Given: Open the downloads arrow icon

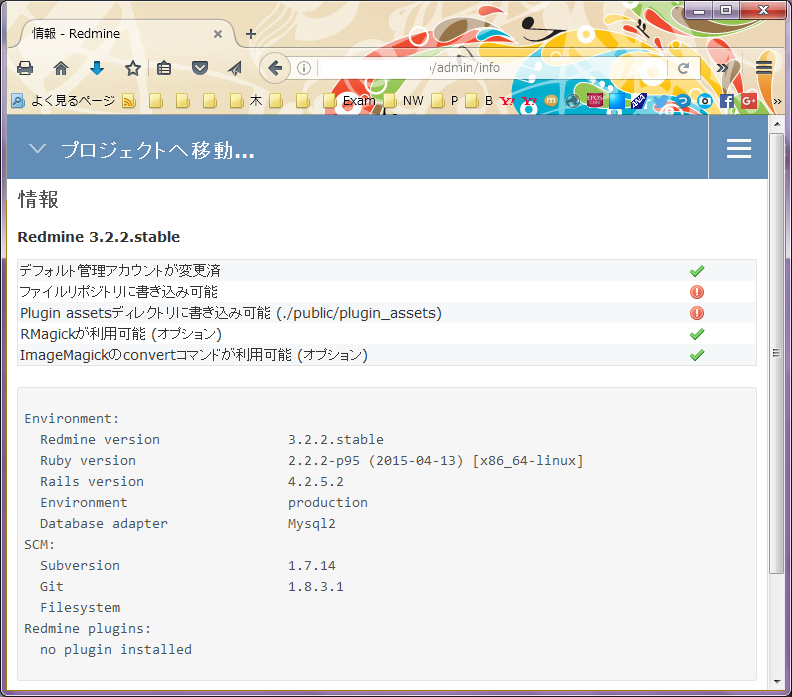Looking at the screenshot, I should 96,68.
